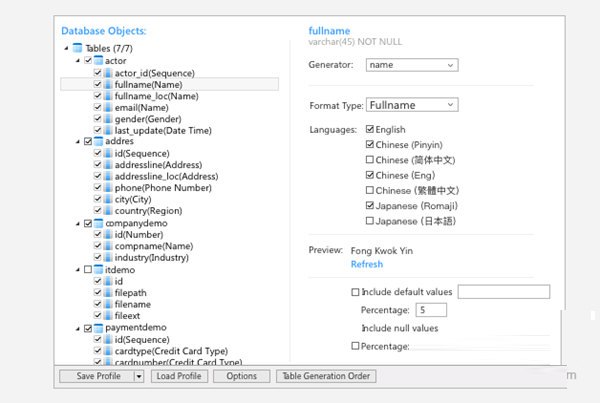
Task: Collapse the companydemo table node
Action: pyautogui.click(x=78, y=224)
